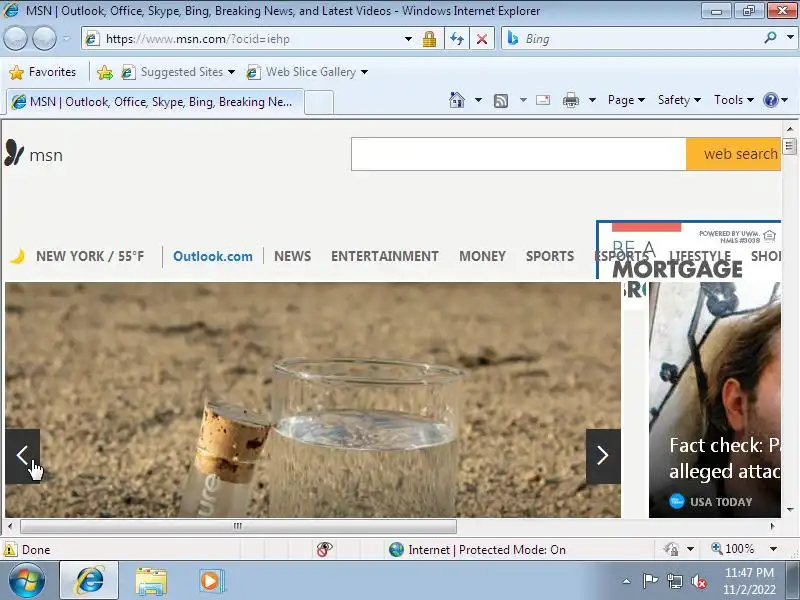The height and width of the screenshot is (600, 800).
Task: Go forward with the Forward arrow button
Action: [44, 38]
